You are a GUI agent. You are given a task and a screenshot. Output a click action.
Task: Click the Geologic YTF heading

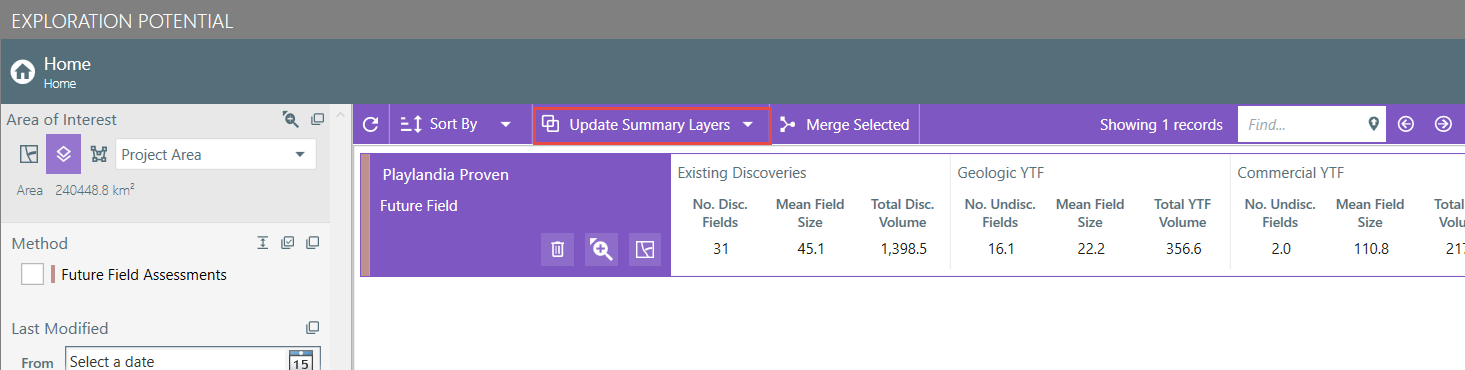tap(1000, 173)
